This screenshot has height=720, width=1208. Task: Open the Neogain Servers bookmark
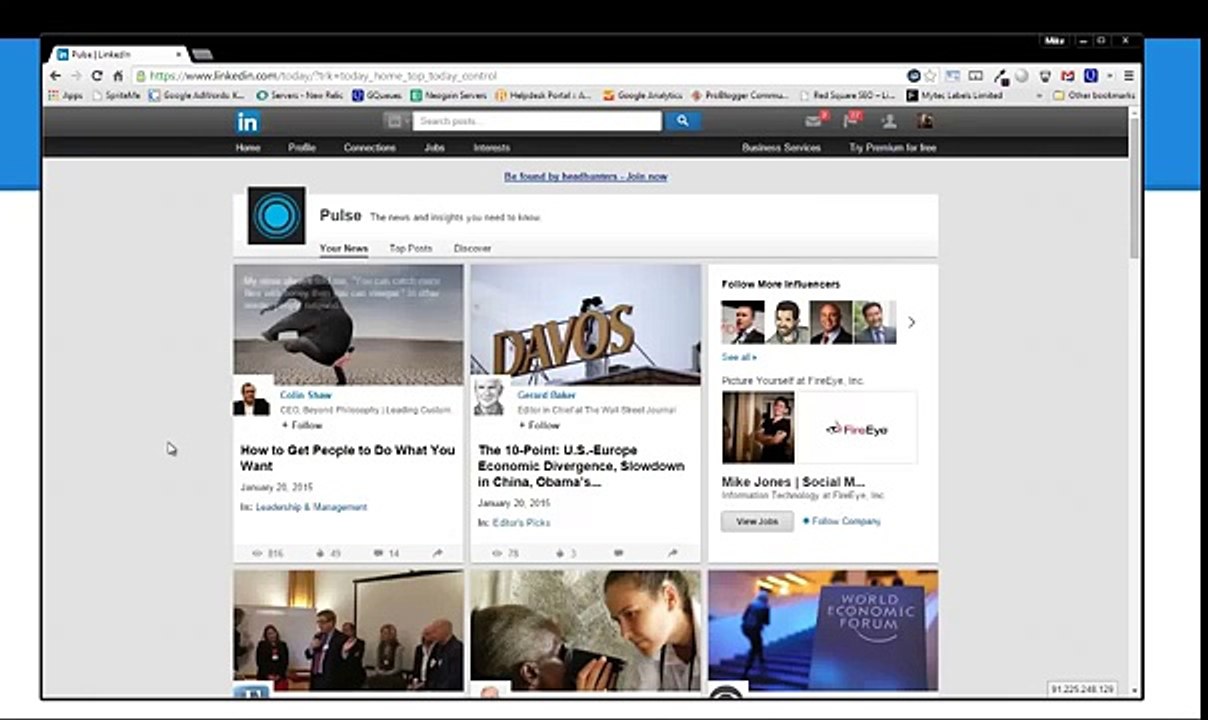coord(448,96)
